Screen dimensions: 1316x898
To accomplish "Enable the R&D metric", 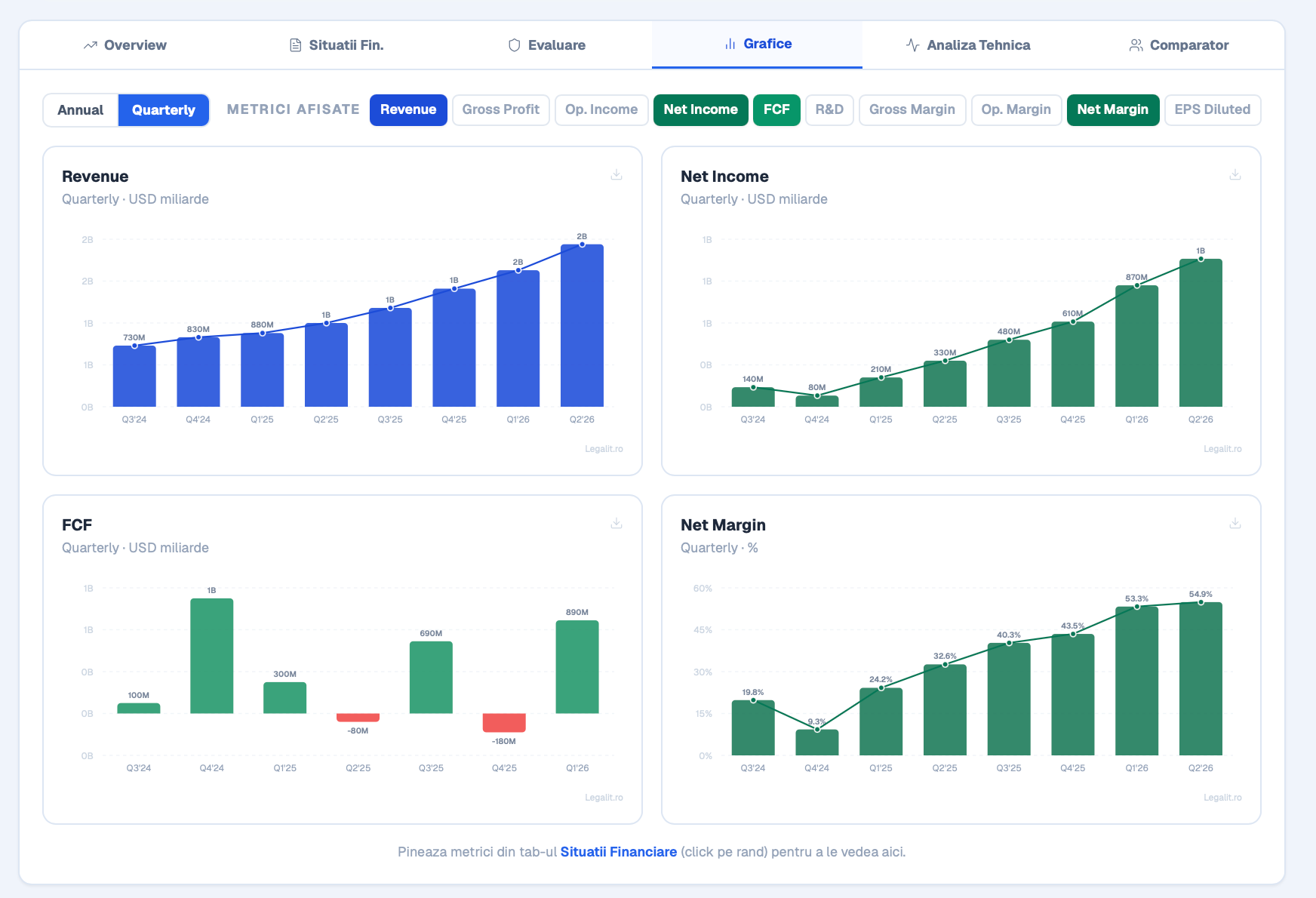I will (829, 110).
